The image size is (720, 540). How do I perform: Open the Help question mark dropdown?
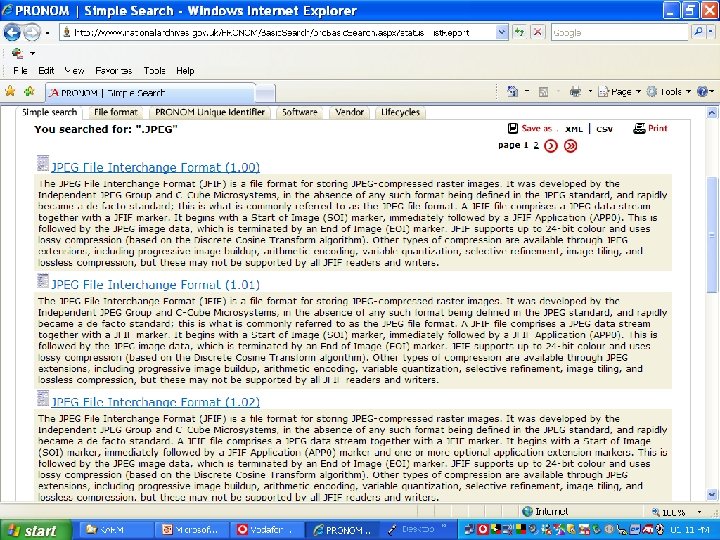click(705, 92)
